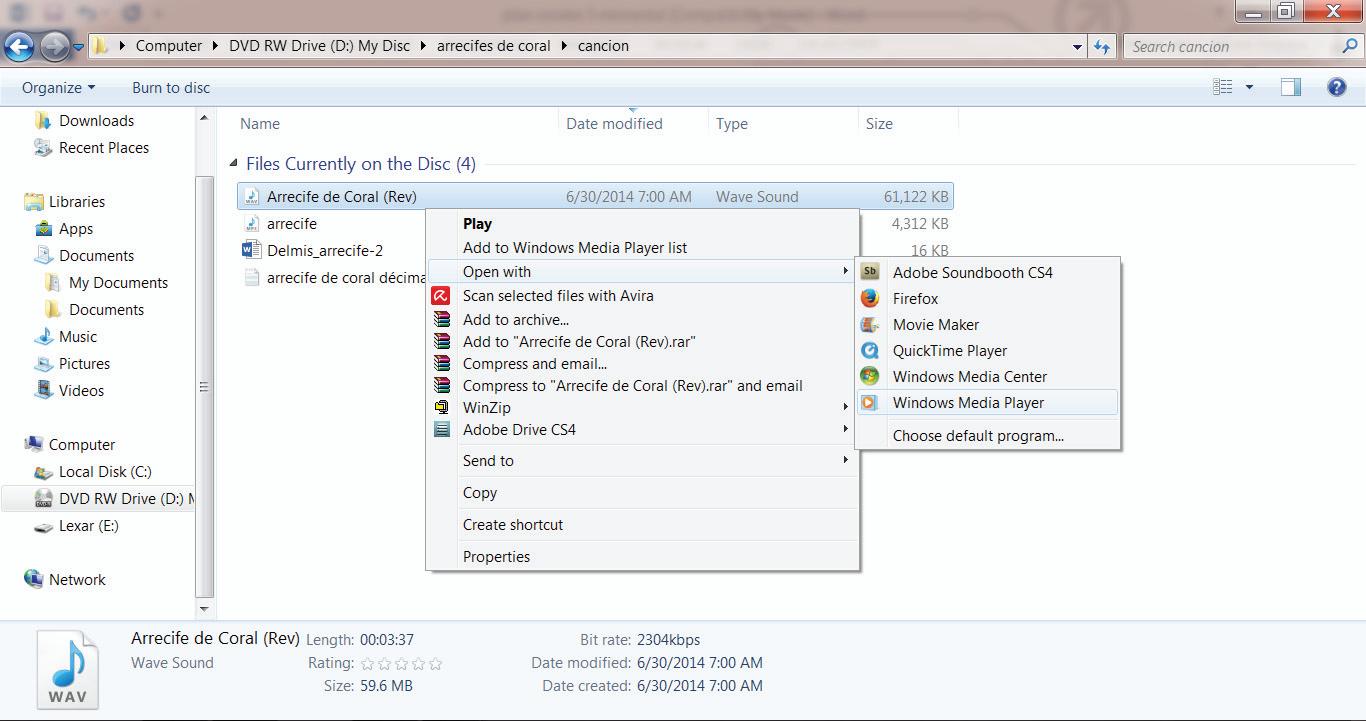1366x721 pixels.
Task: Expand the address bar history dropdown
Action: 1077,47
